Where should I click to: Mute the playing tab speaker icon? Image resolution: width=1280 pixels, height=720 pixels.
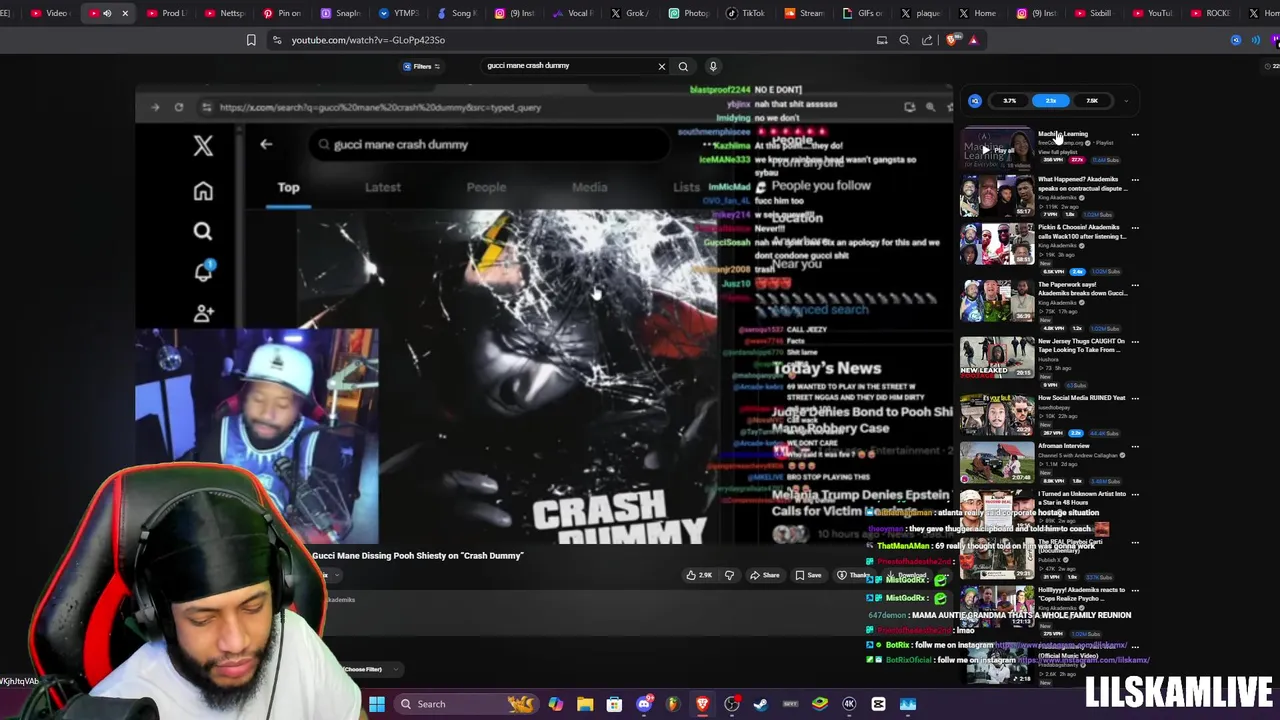[107, 13]
